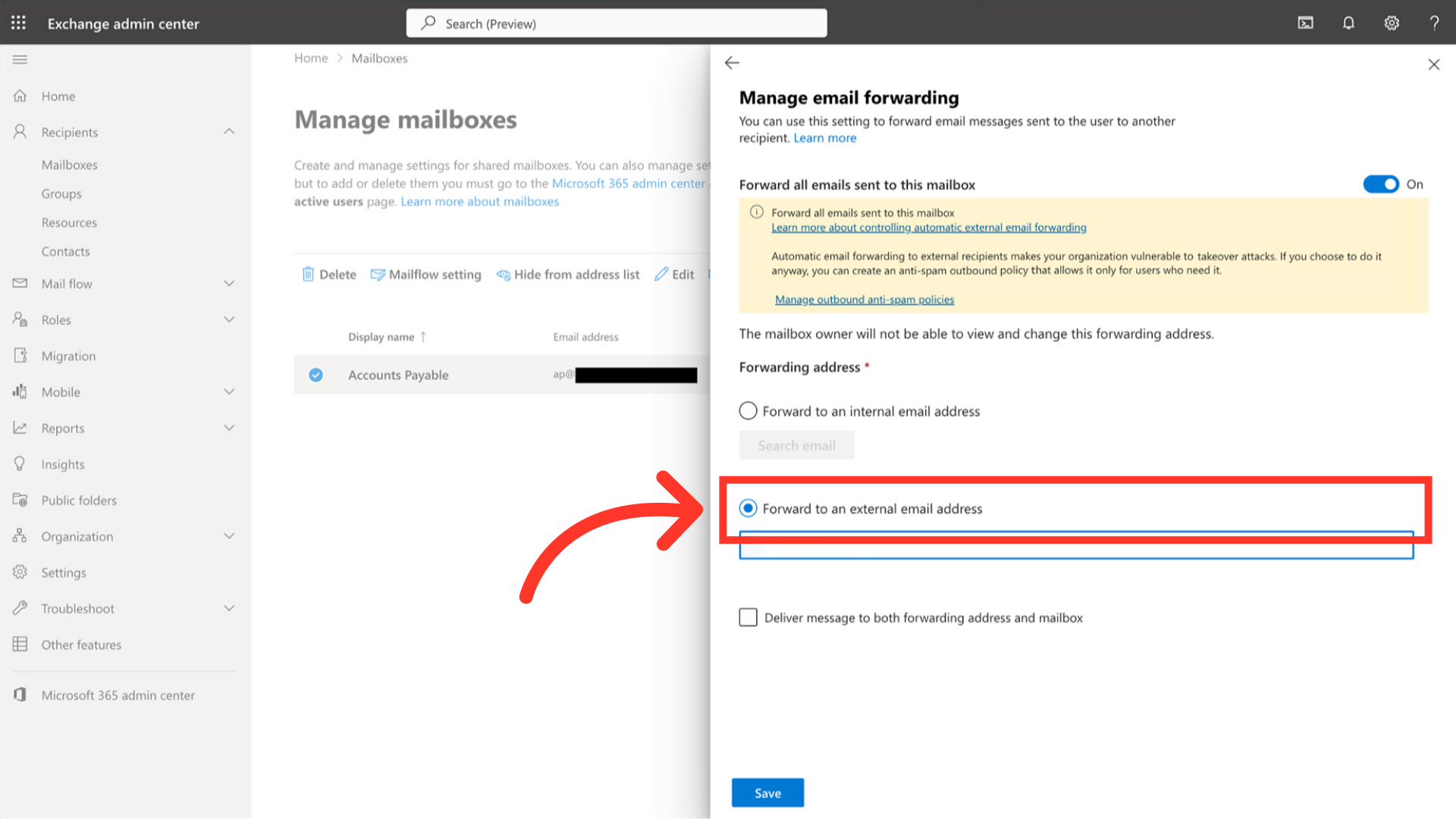The image size is (1456, 819).
Task: Open the Cloud Shell terminal icon
Action: coord(1305,23)
